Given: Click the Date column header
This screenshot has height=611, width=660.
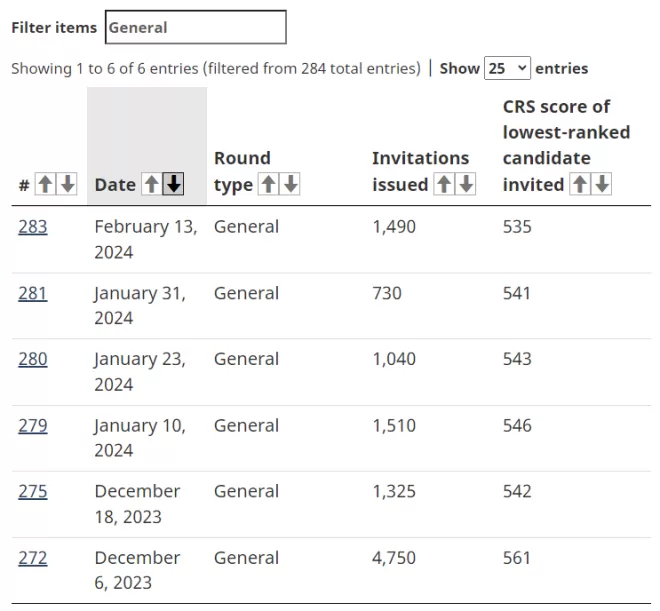Looking at the screenshot, I should pyautogui.click(x=115, y=185).
